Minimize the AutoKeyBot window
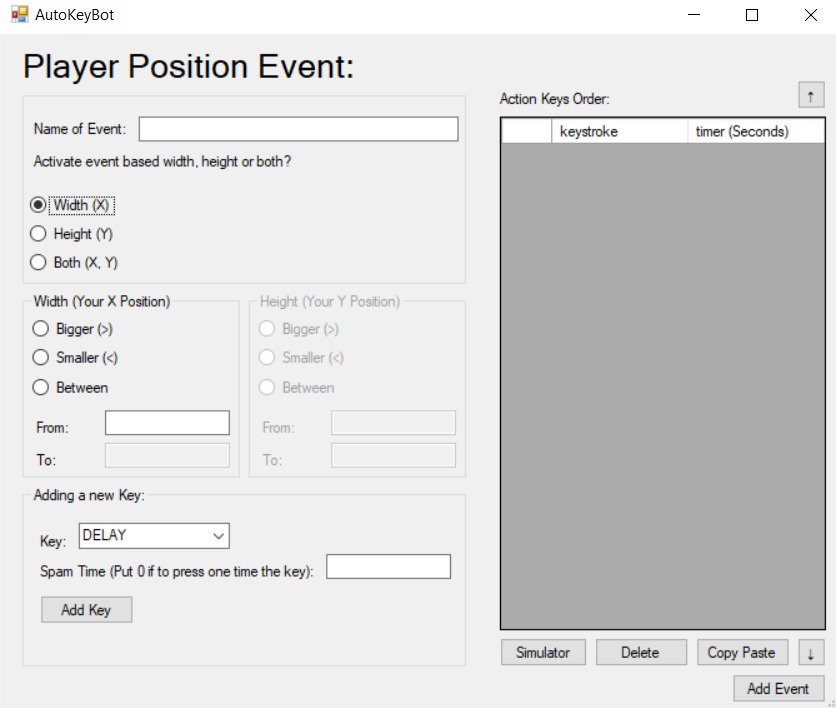The width and height of the screenshot is (836, 708). (x=694, y=15)
